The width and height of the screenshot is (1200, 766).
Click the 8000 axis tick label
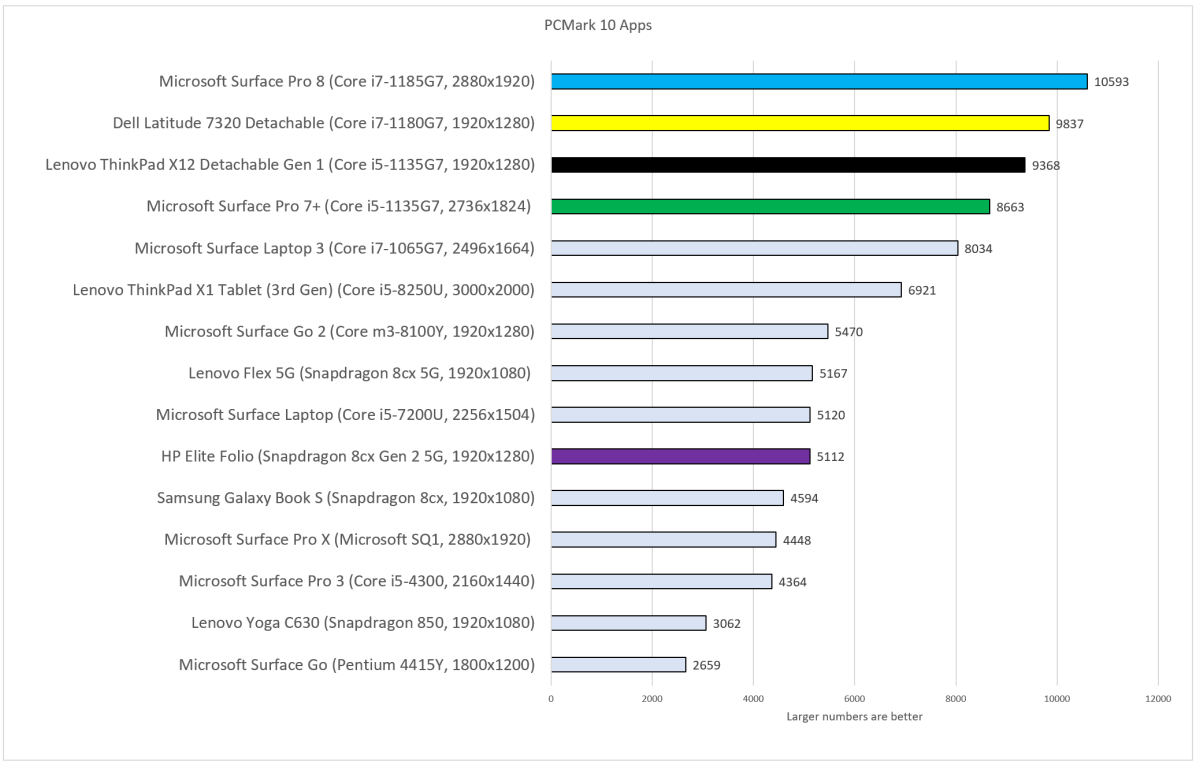point(956,699)
